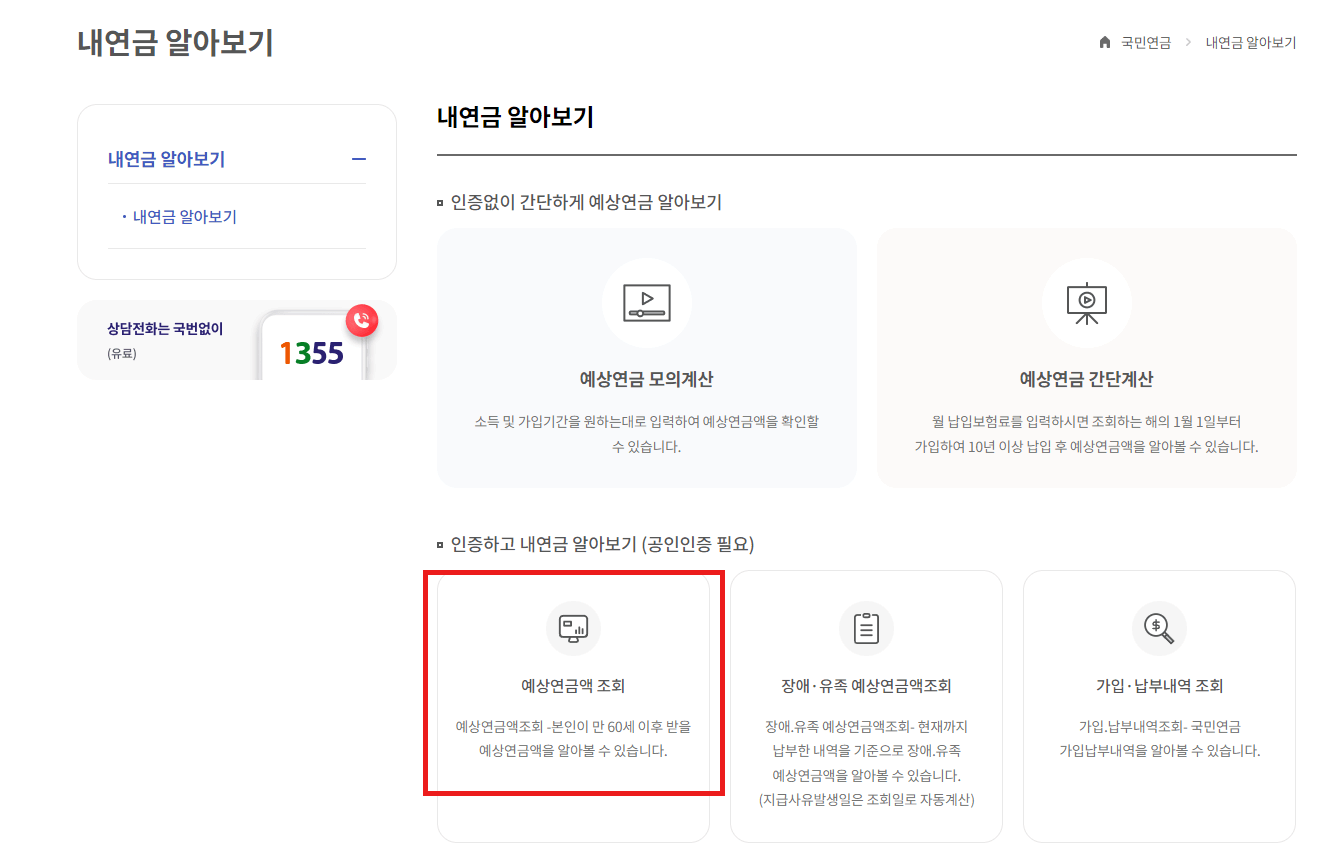Open the 예상연금 모의계산 card
The width and height of the screenshot is (1336, 845).
(x=647, y=360)
